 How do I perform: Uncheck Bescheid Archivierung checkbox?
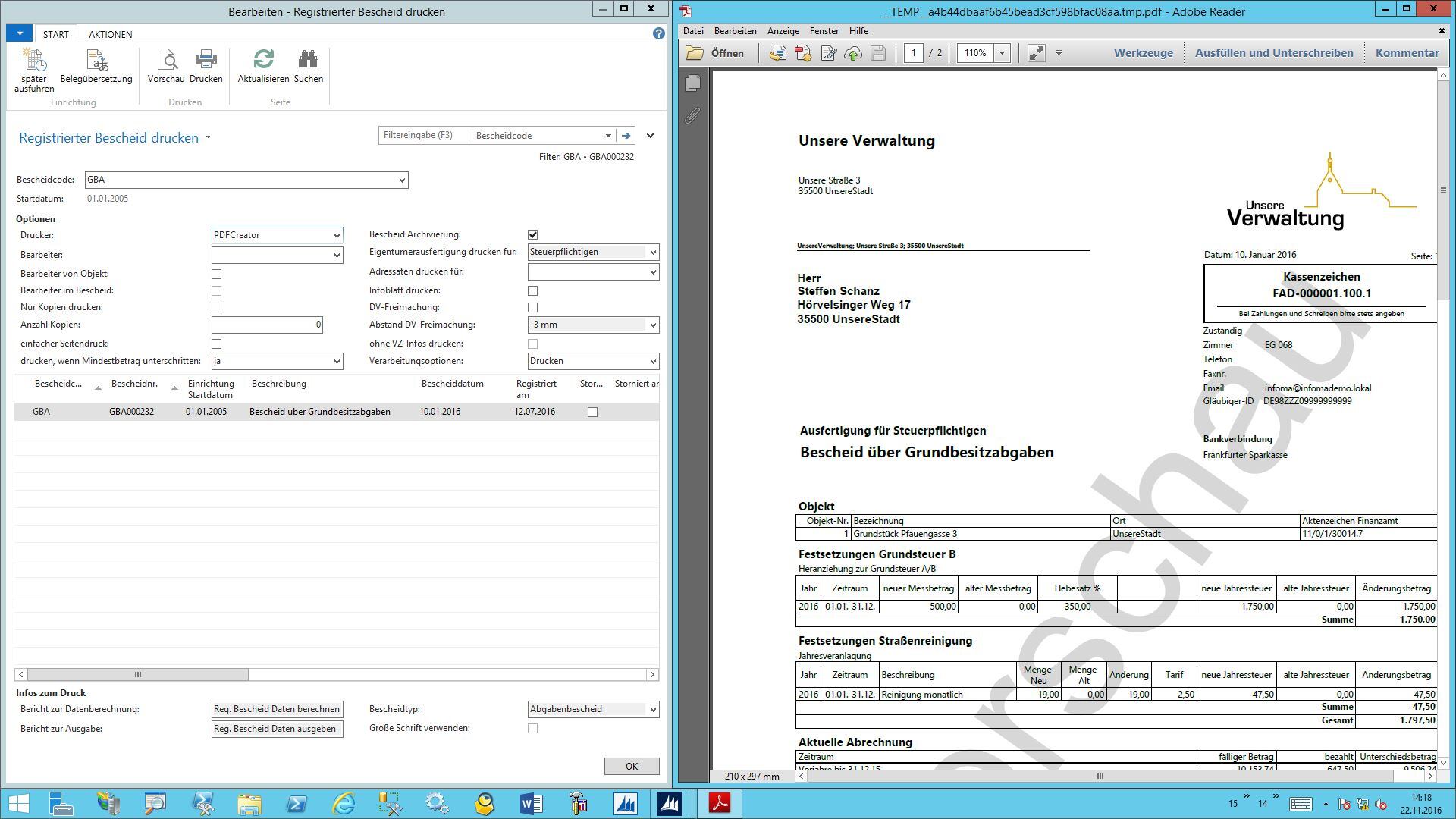(x=533, y=235)
